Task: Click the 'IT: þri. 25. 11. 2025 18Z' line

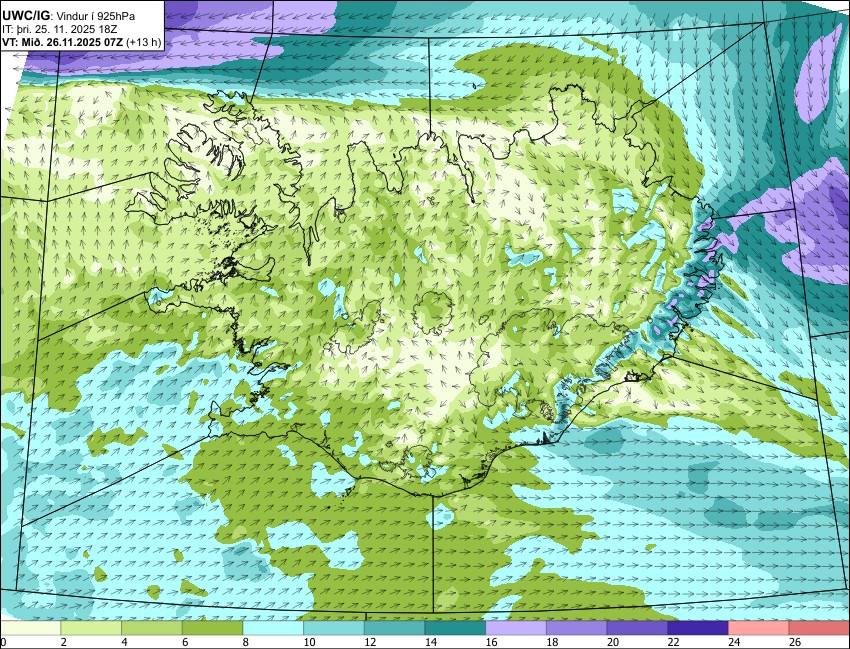Action: coord(60,30)
